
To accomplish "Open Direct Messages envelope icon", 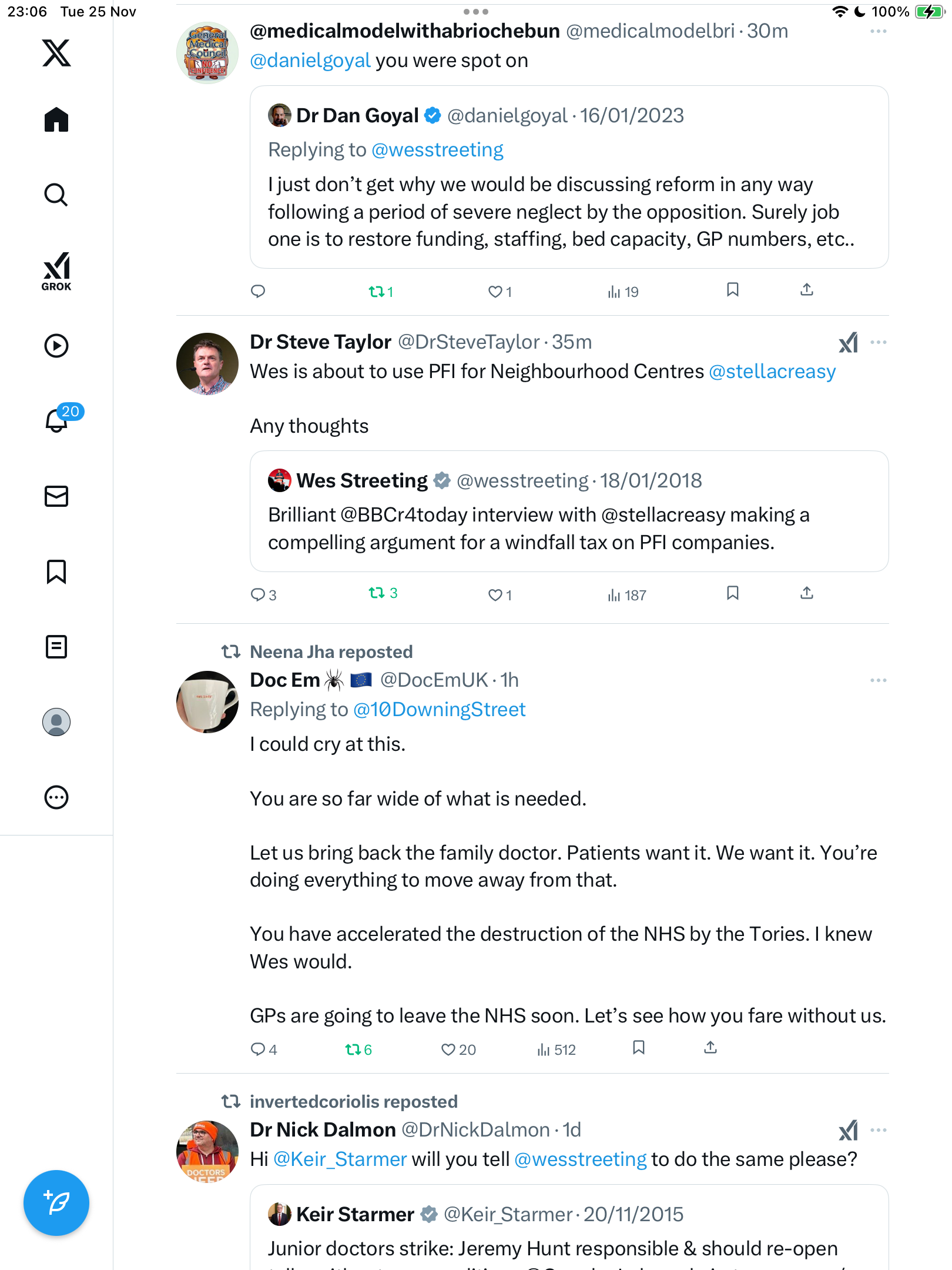I will (x=56, y=496).
